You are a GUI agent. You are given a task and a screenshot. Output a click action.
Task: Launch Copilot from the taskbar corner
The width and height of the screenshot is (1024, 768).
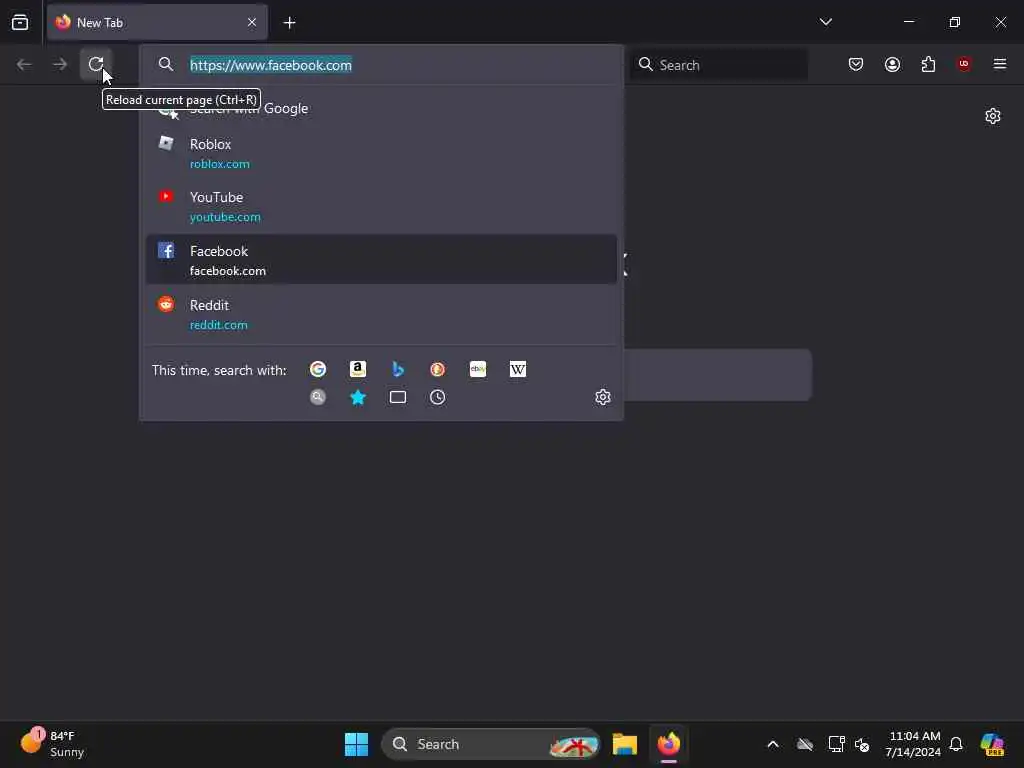pos(993,744)
